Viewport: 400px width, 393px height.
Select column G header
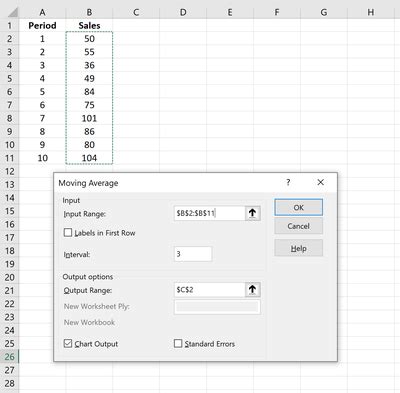pyautogui.click(x=324, y=12)
